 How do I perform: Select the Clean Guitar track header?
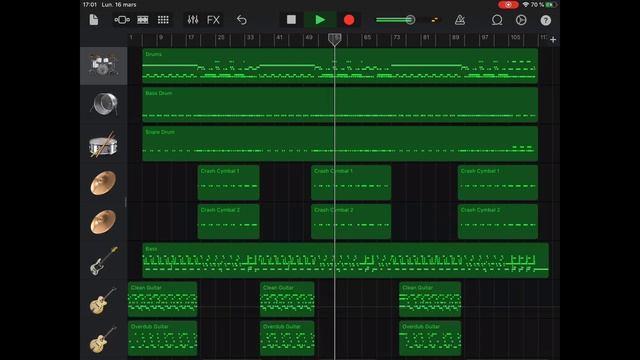tap(104, 299)
